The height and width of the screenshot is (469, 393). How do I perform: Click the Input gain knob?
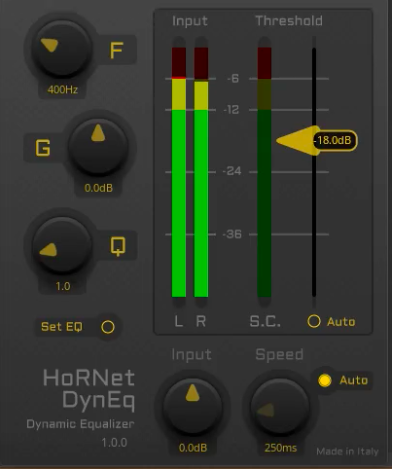point(193,406)
